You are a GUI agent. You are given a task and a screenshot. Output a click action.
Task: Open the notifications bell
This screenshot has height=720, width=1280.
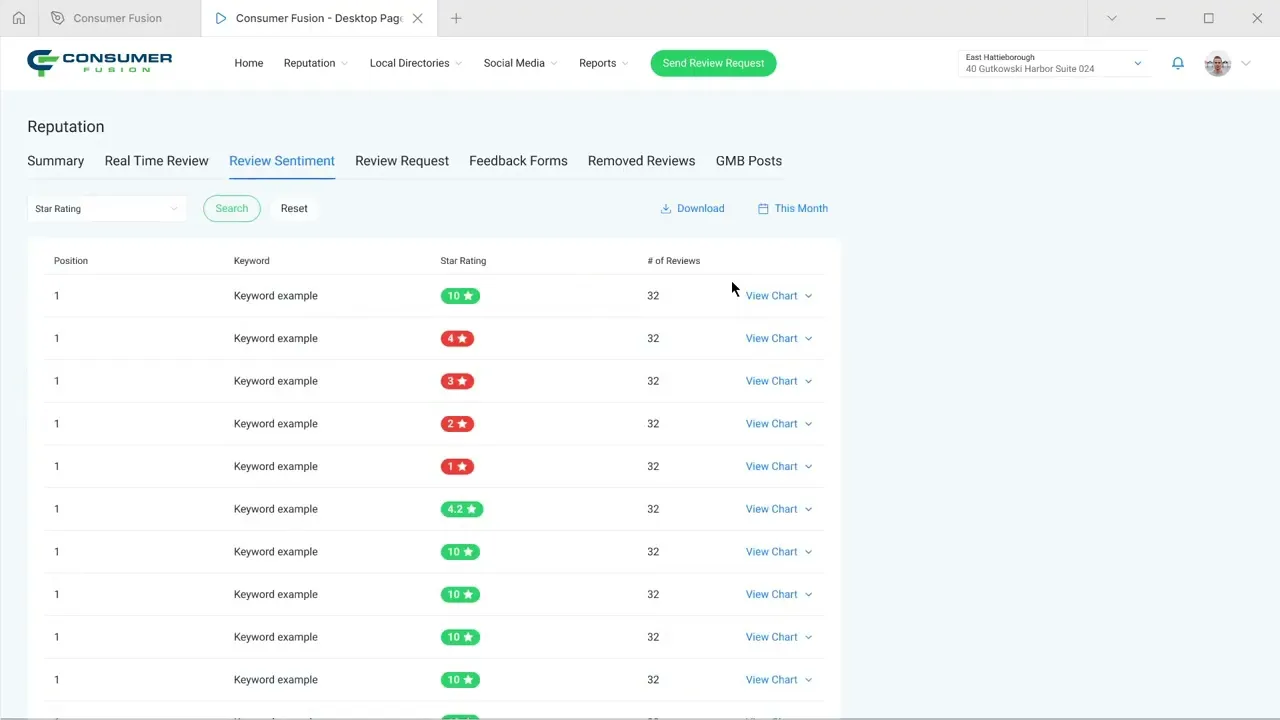click(x=1178, y=63)
